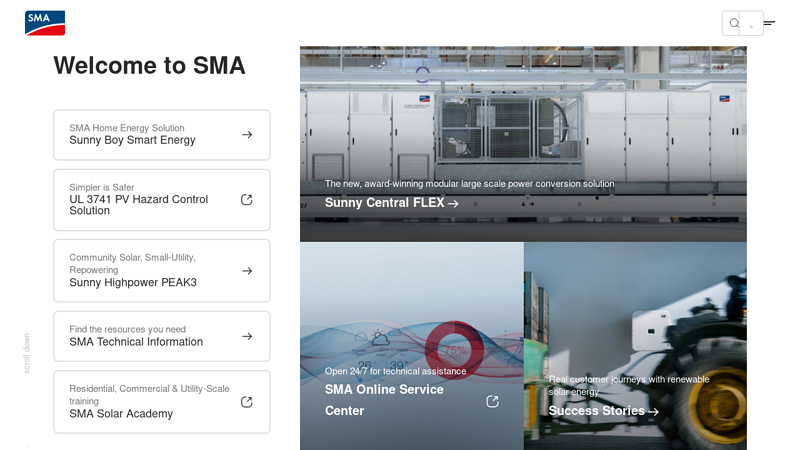The image size is (800, 450).
Task: Open the Sunny Boy Smart Energy title
Action: [x=132, y=141]
